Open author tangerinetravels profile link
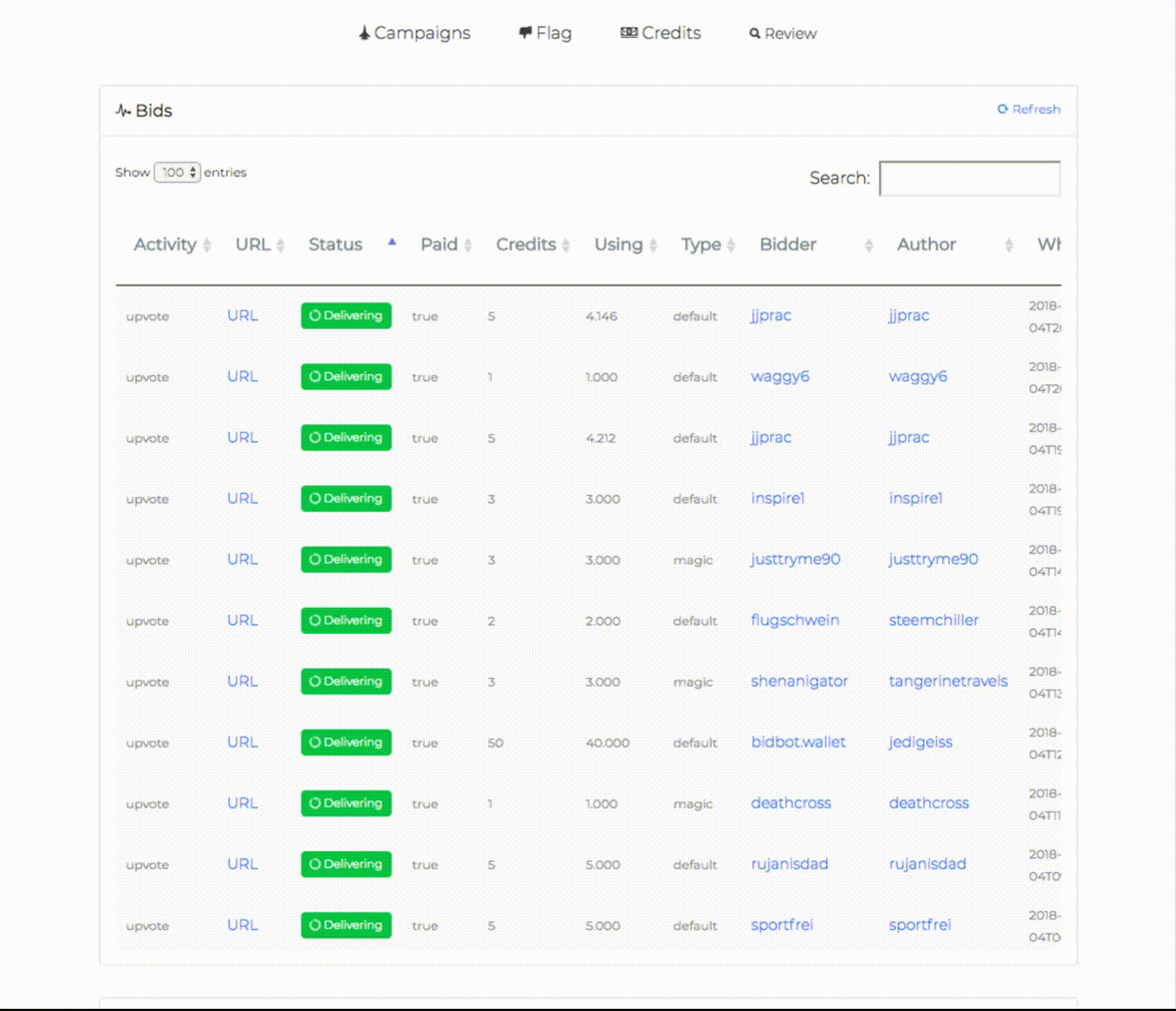1176x1011 pixels. coord(948,682)
